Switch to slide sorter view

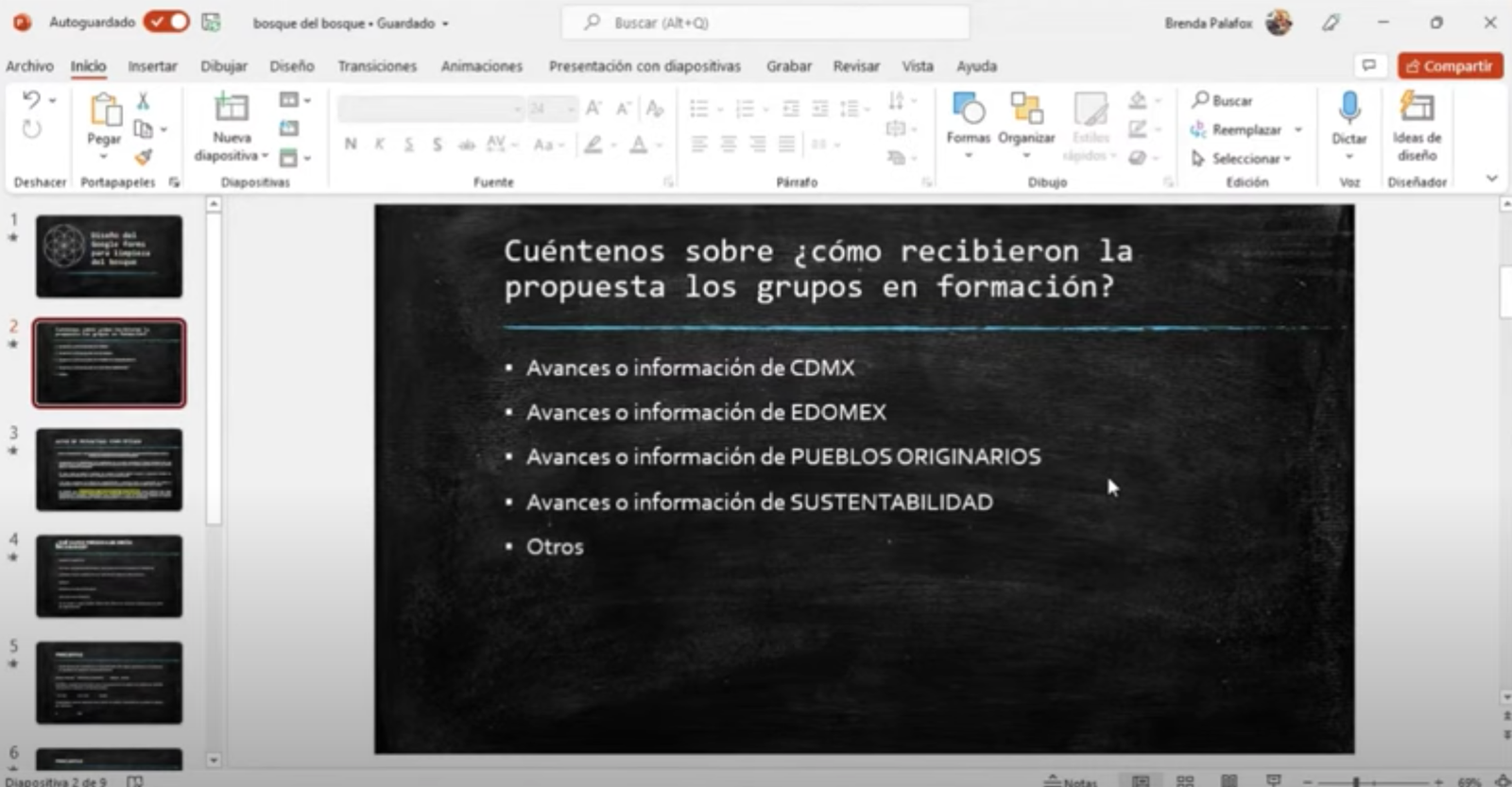pos(1185,780)
